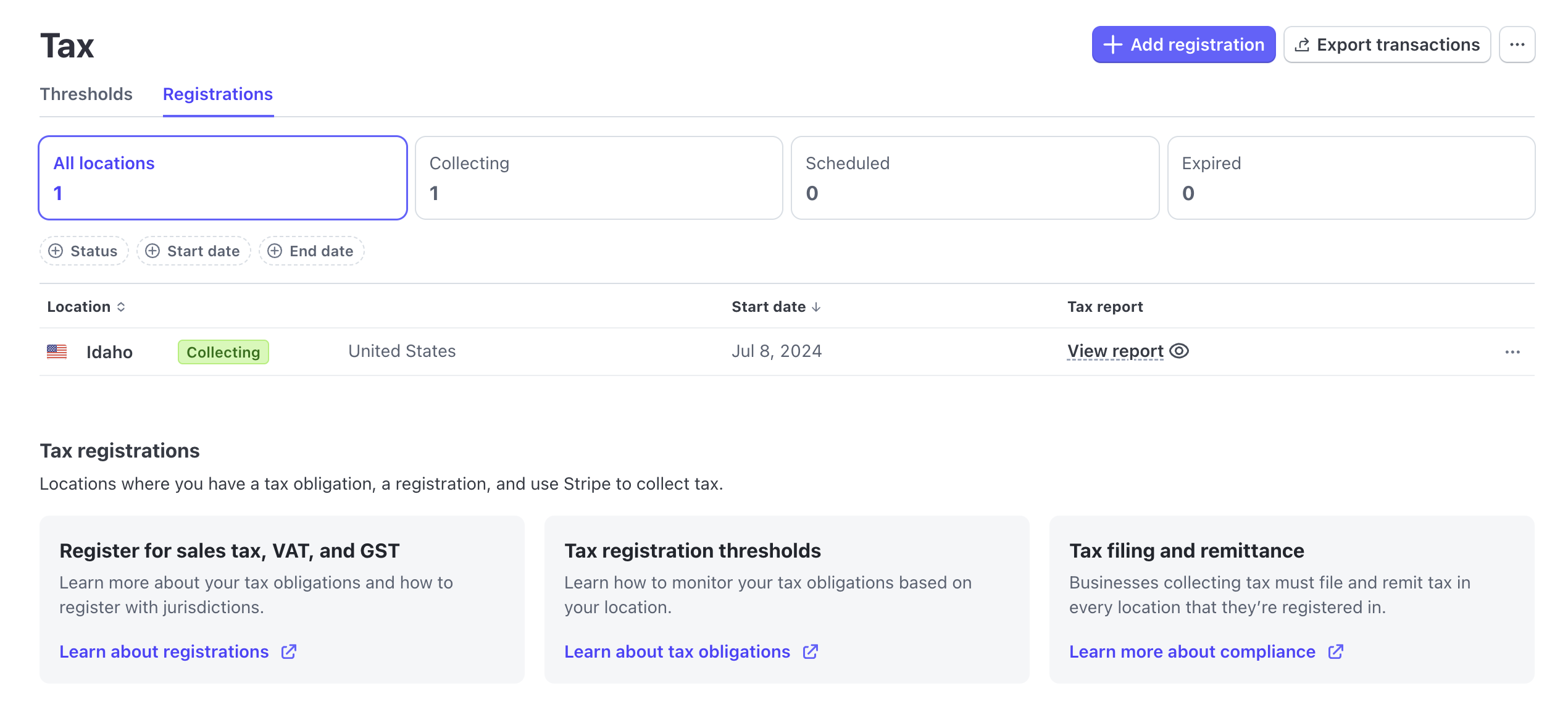The image size is (1568, 720).
Task: Add a Start date filter
Action: click(193, 251)
